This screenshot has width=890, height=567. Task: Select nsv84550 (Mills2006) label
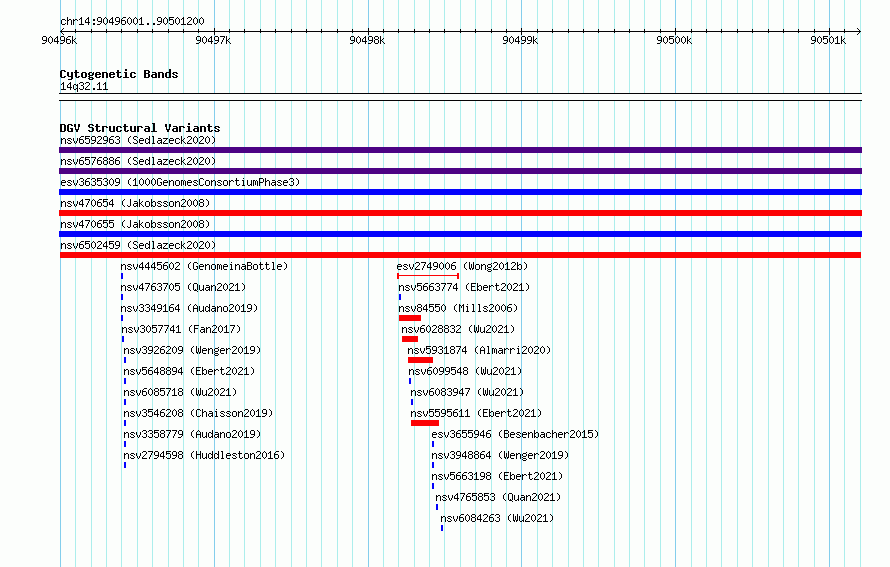coord(458,308)
